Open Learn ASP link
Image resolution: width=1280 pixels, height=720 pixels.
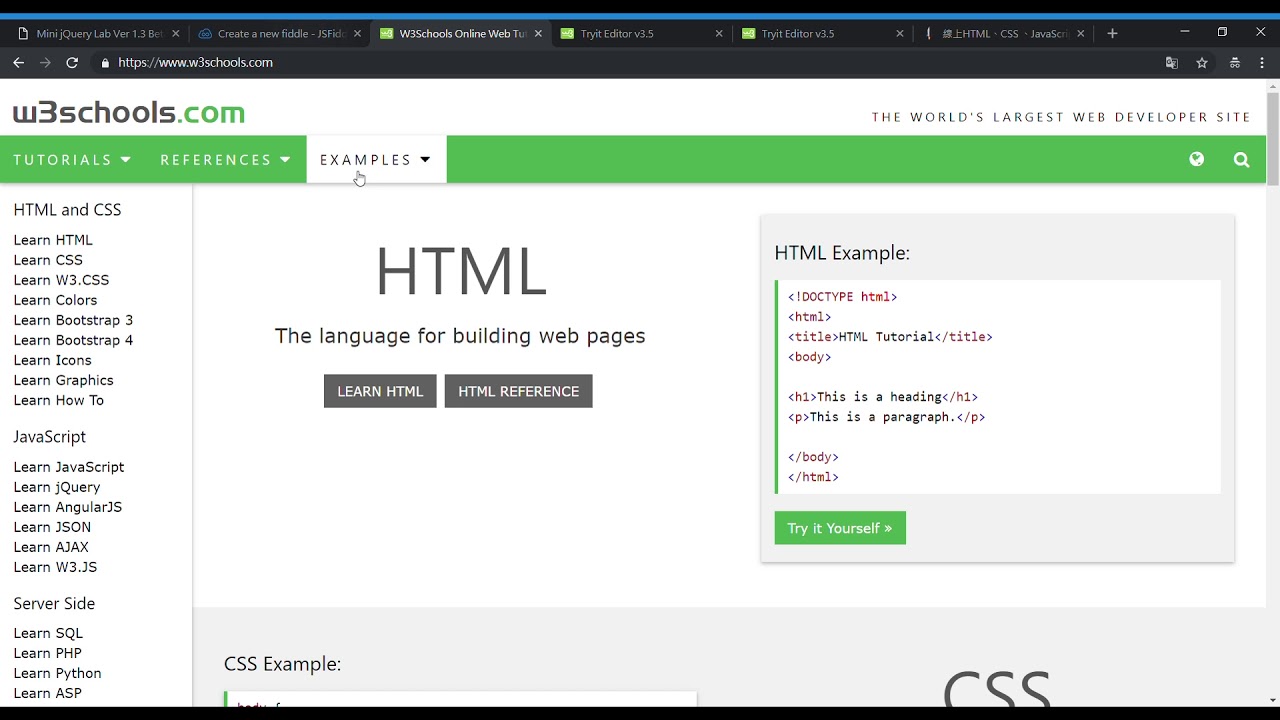coord(48,693)
